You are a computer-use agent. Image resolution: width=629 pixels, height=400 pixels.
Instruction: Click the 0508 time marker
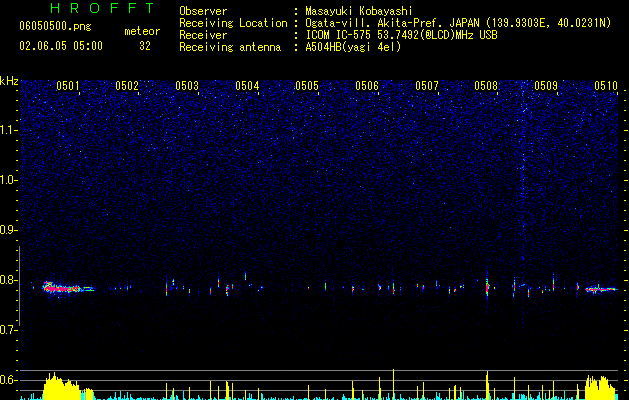486,86
